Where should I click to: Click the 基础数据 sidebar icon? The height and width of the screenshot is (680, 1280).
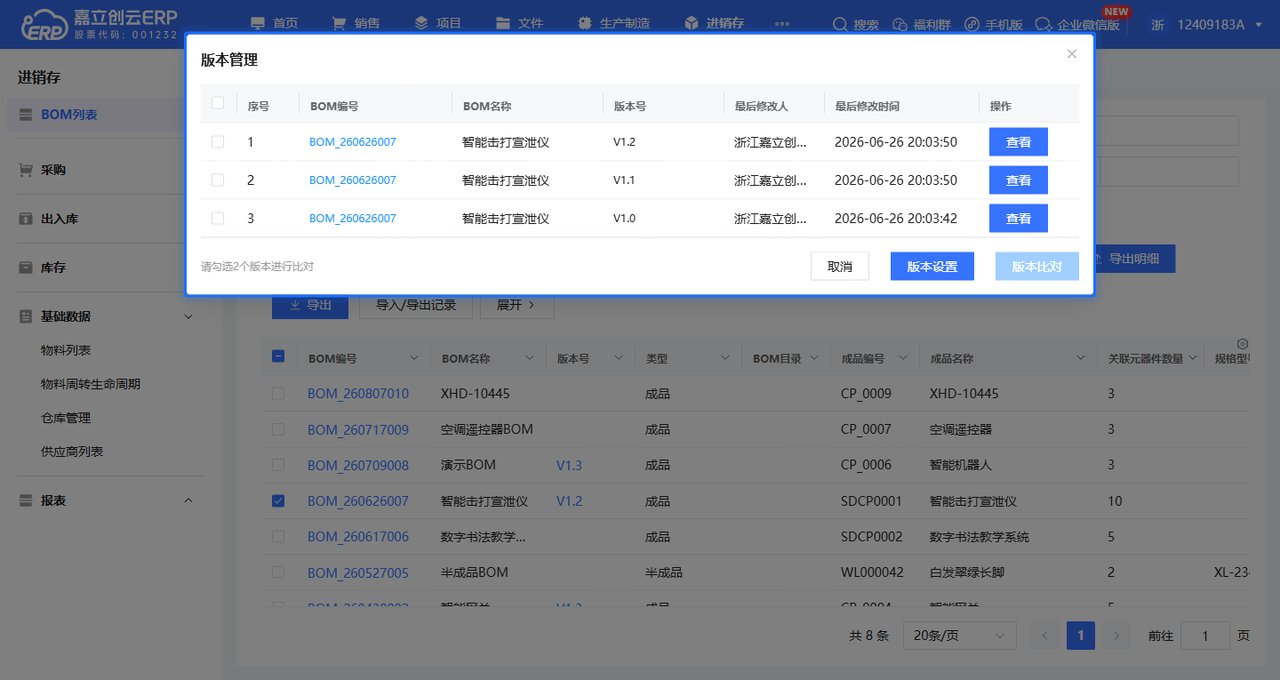click(x=26, y=316)
